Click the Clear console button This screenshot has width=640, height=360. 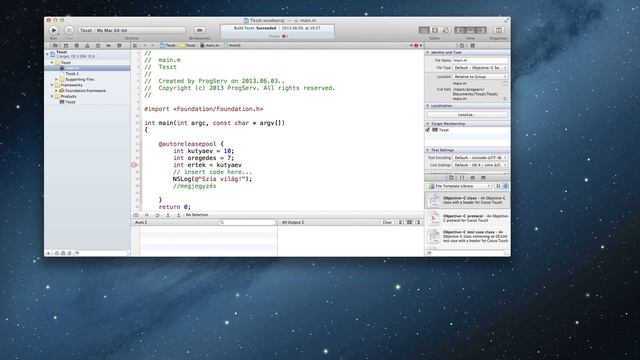coord(387,222)
